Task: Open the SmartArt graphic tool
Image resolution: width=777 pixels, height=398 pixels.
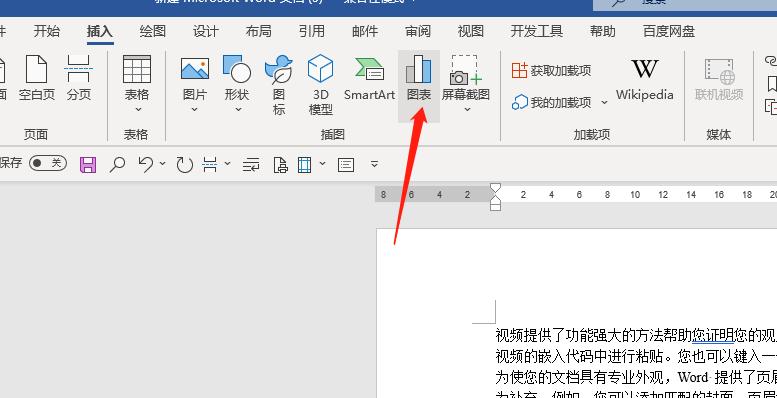Action: (x=369, y=79)
